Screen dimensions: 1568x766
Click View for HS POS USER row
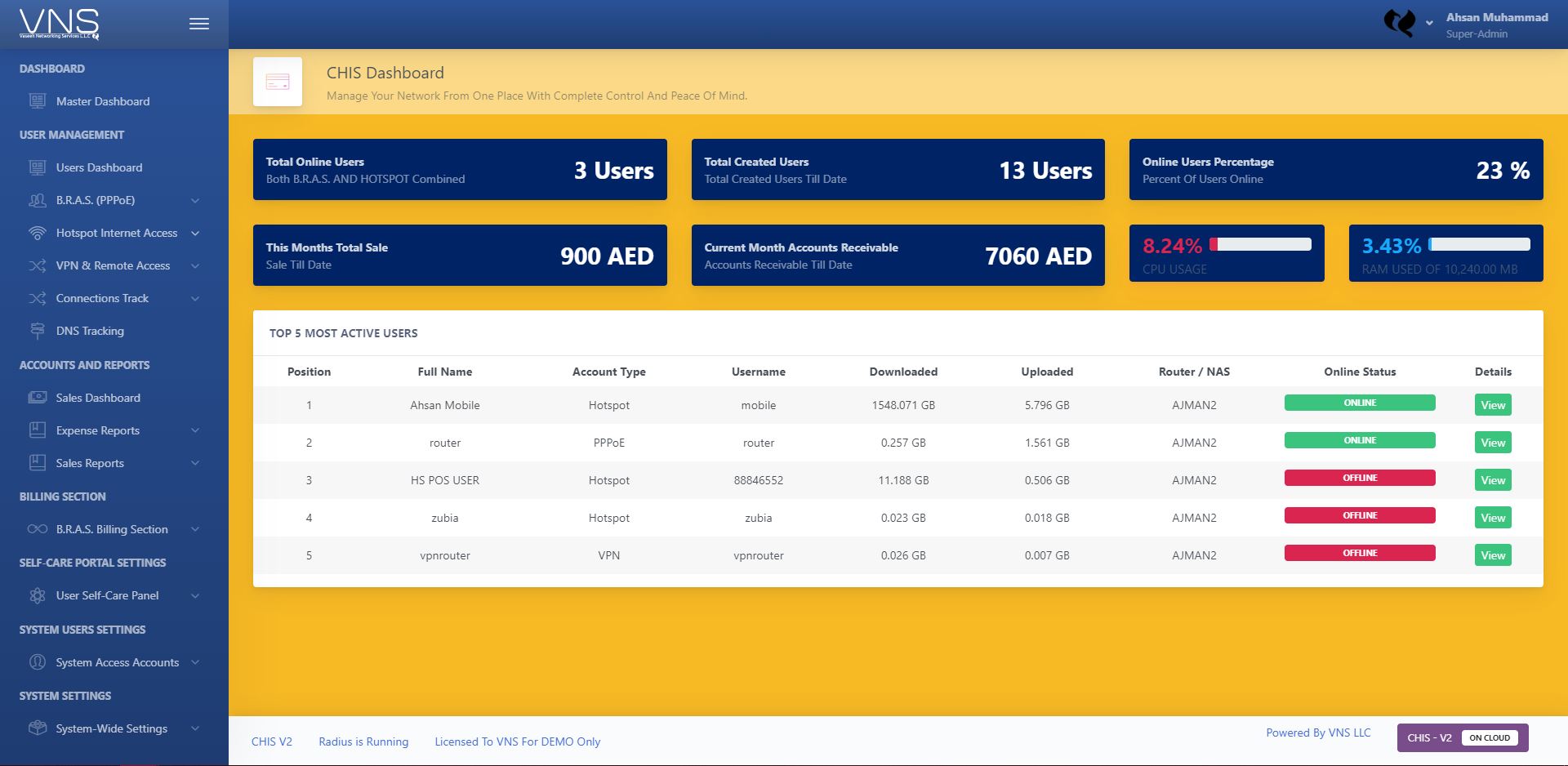[x=1493, y=480]
